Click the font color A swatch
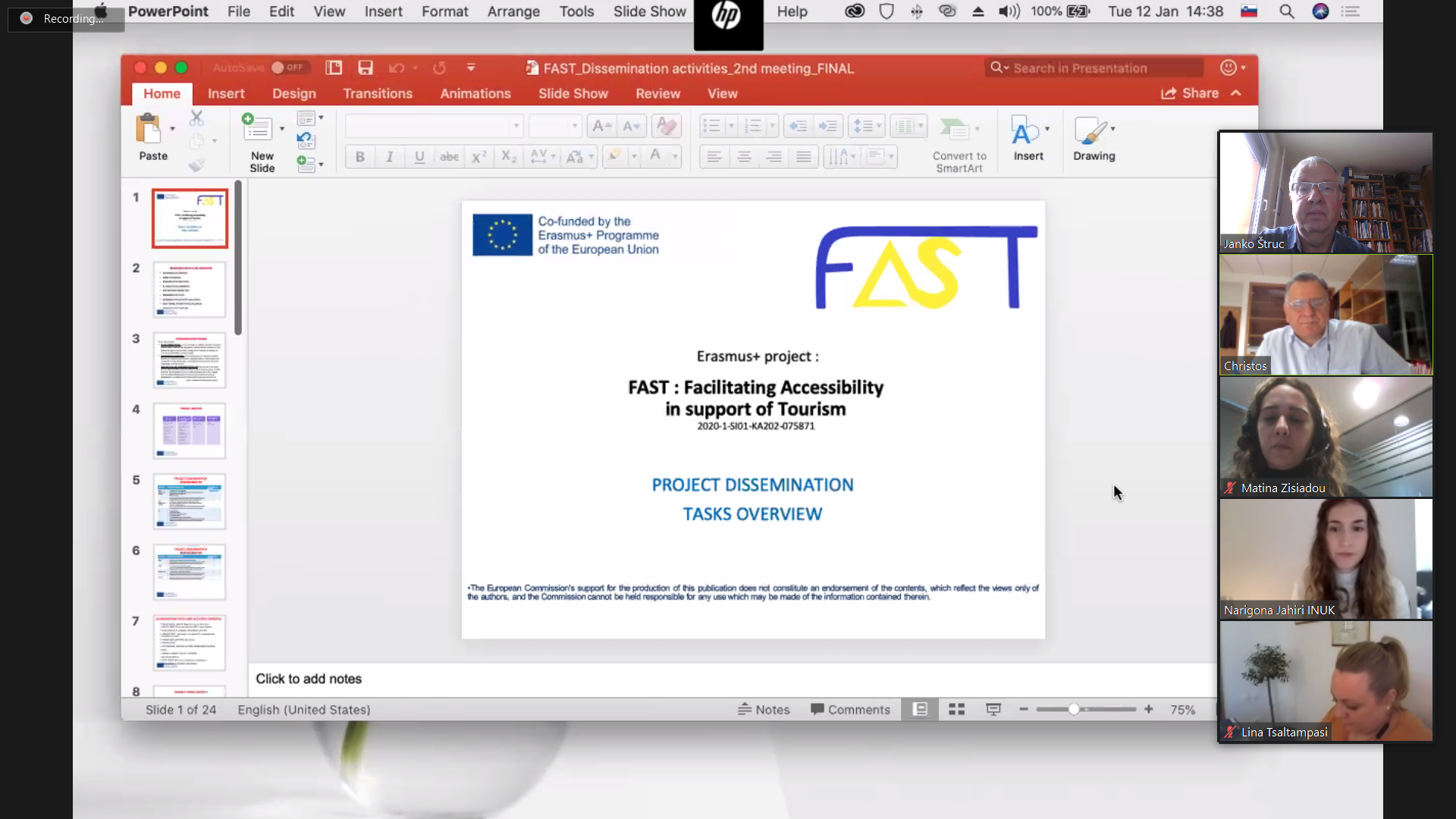Viewport: 1456px width, 819px height. pyautogui.click(x=655, y=156)
